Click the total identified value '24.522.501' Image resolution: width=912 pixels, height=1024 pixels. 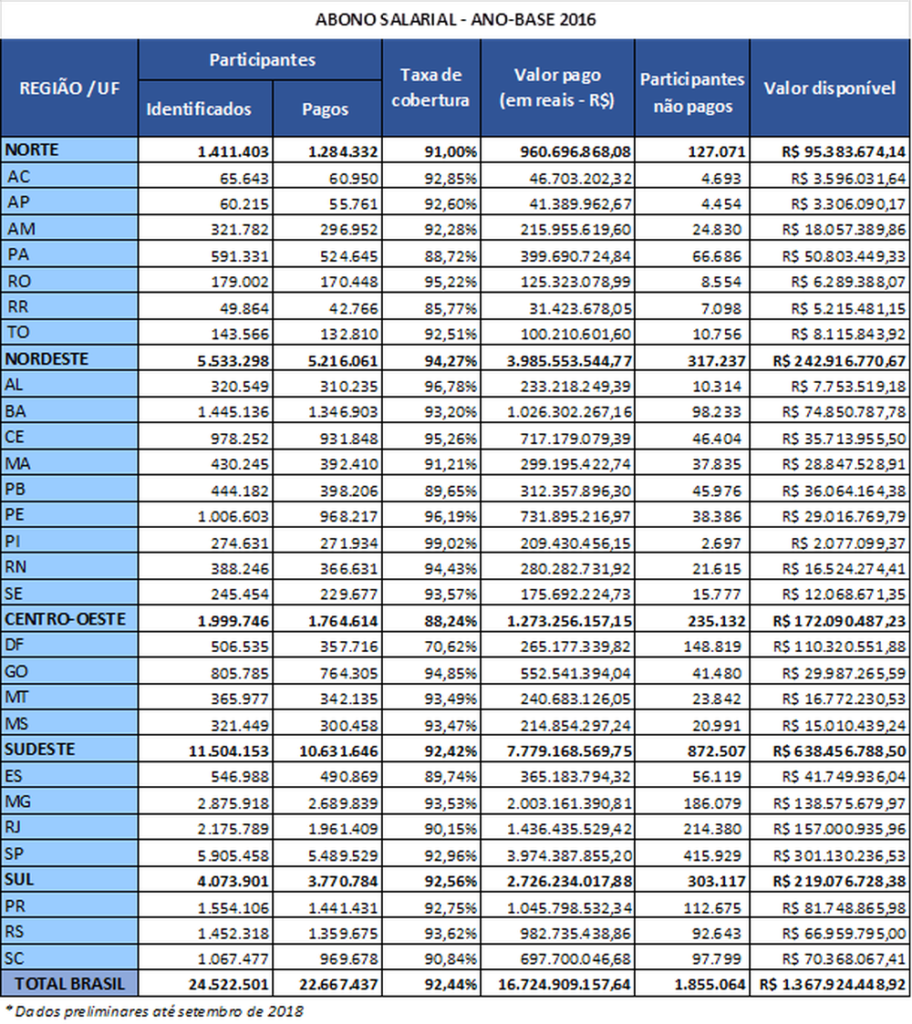[x=229, y=985]
